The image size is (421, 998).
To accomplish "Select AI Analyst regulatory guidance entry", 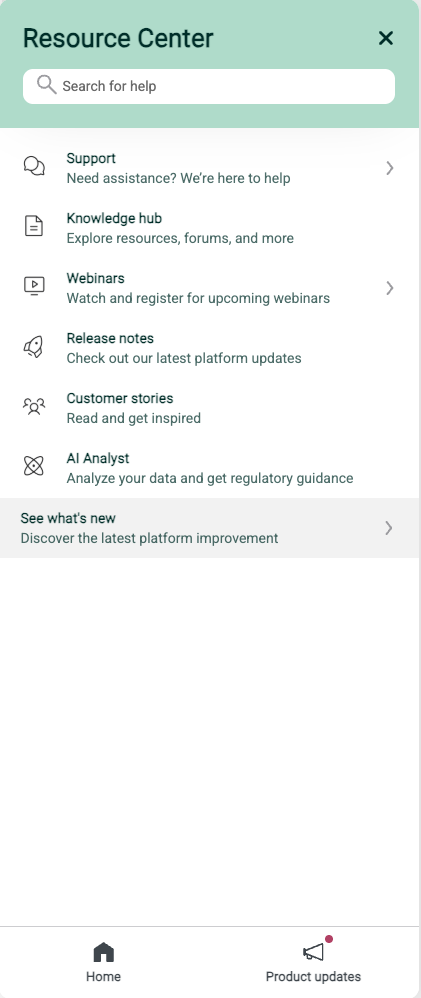I will [210, 468].
